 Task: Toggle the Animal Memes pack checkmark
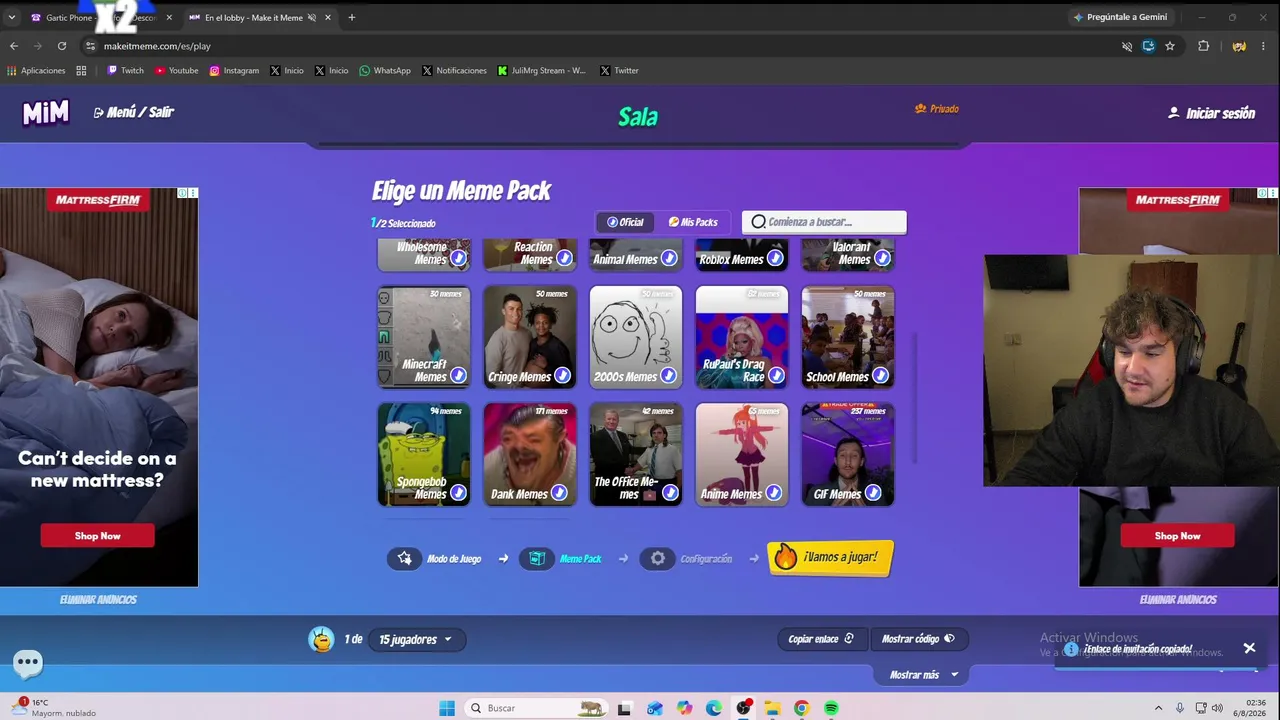tap(669, 258)
